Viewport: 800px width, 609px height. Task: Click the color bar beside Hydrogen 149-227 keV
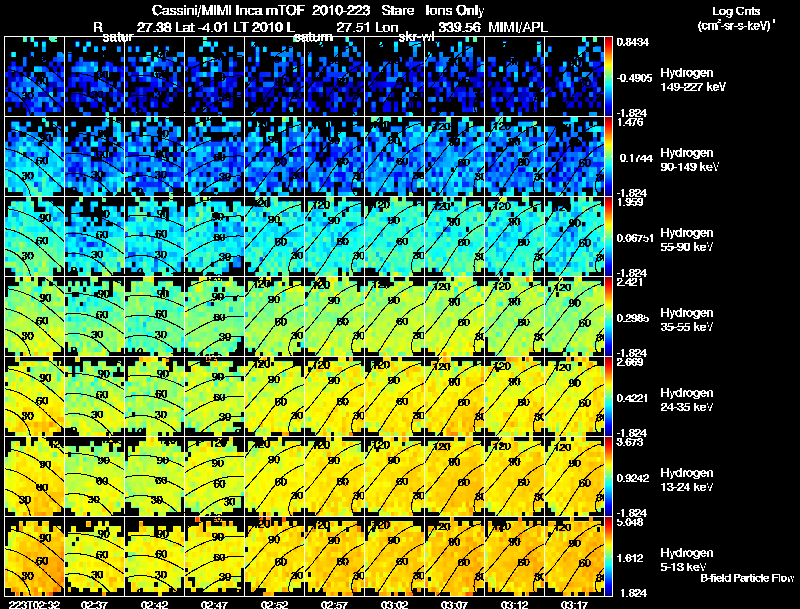pyautogui.click(x=608, y=77)
